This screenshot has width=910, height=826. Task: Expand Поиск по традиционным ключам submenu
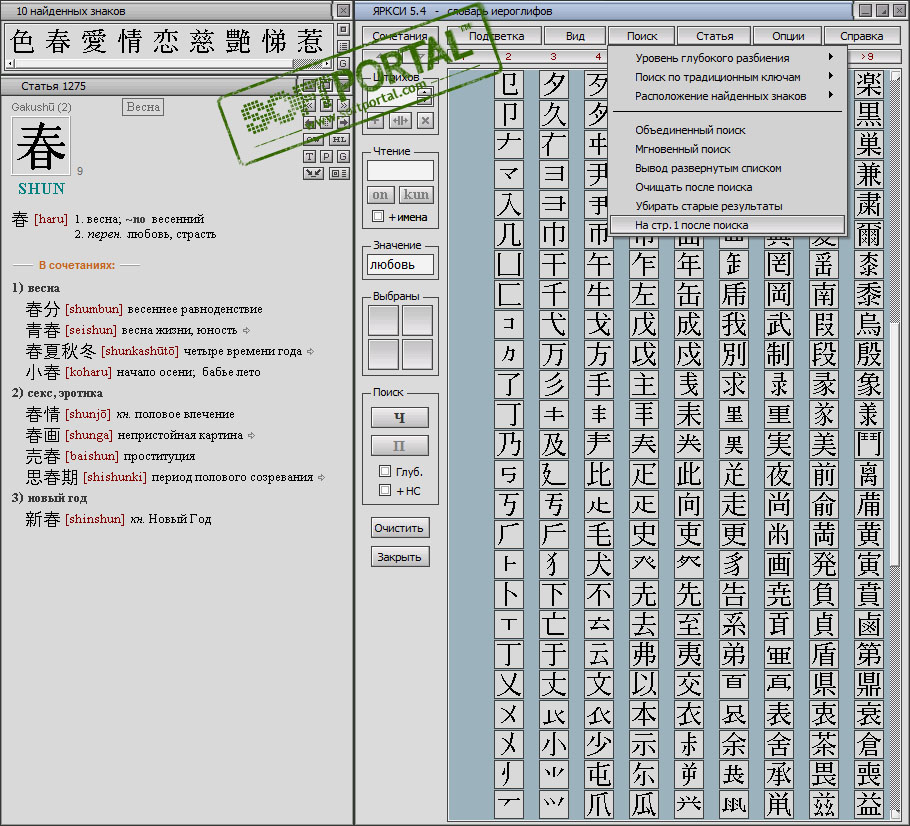tap(727, 77)
